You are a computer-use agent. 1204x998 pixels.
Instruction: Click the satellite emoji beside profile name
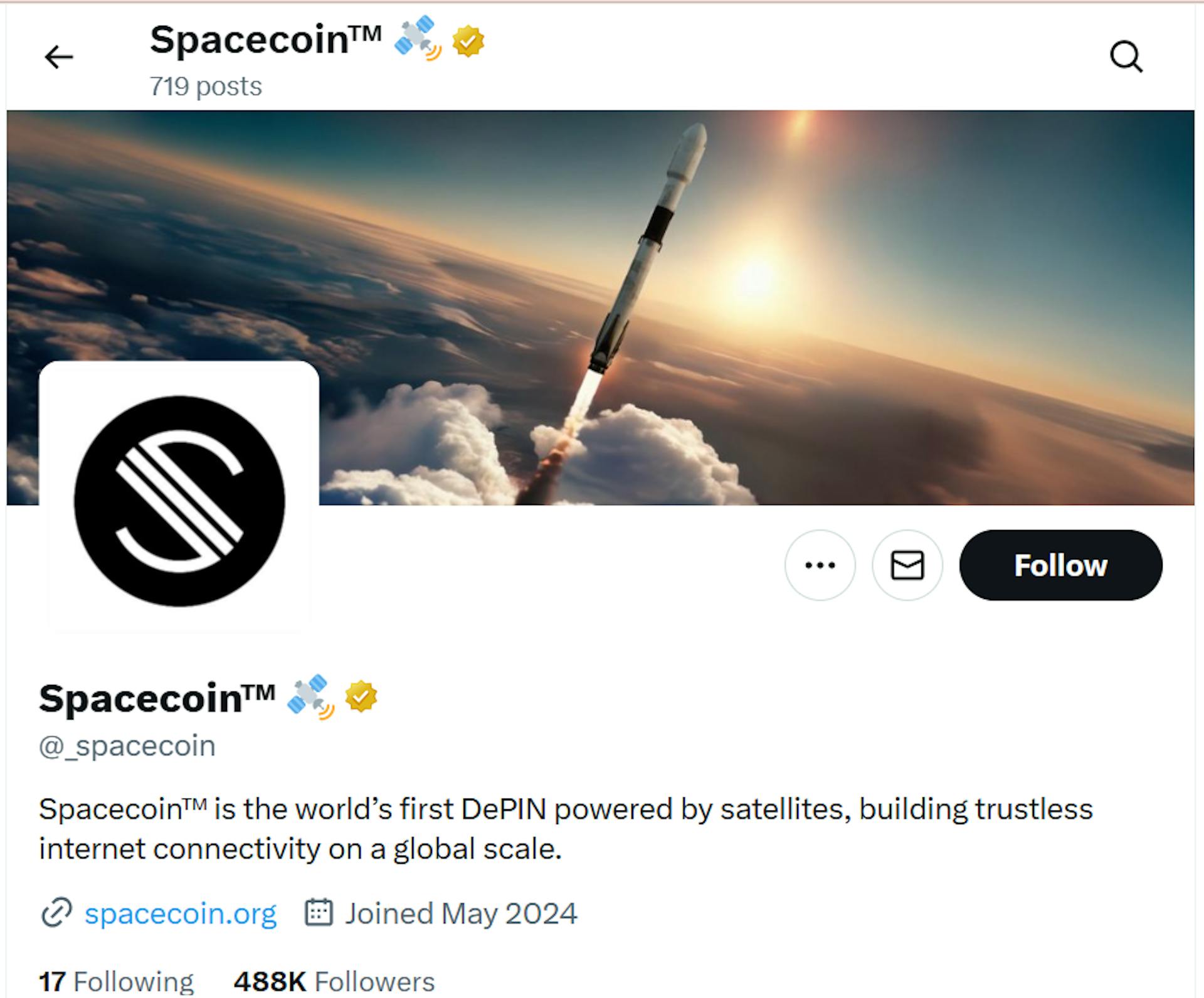click(x=310, y=696)
